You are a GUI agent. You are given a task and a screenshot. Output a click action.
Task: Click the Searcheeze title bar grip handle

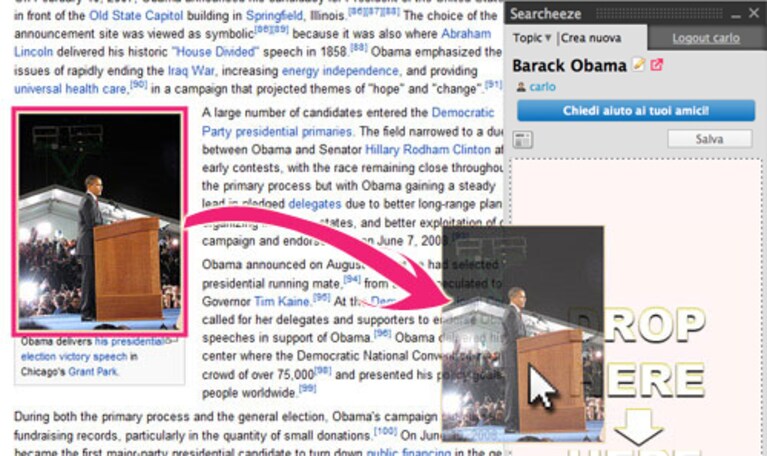(659, 14)
